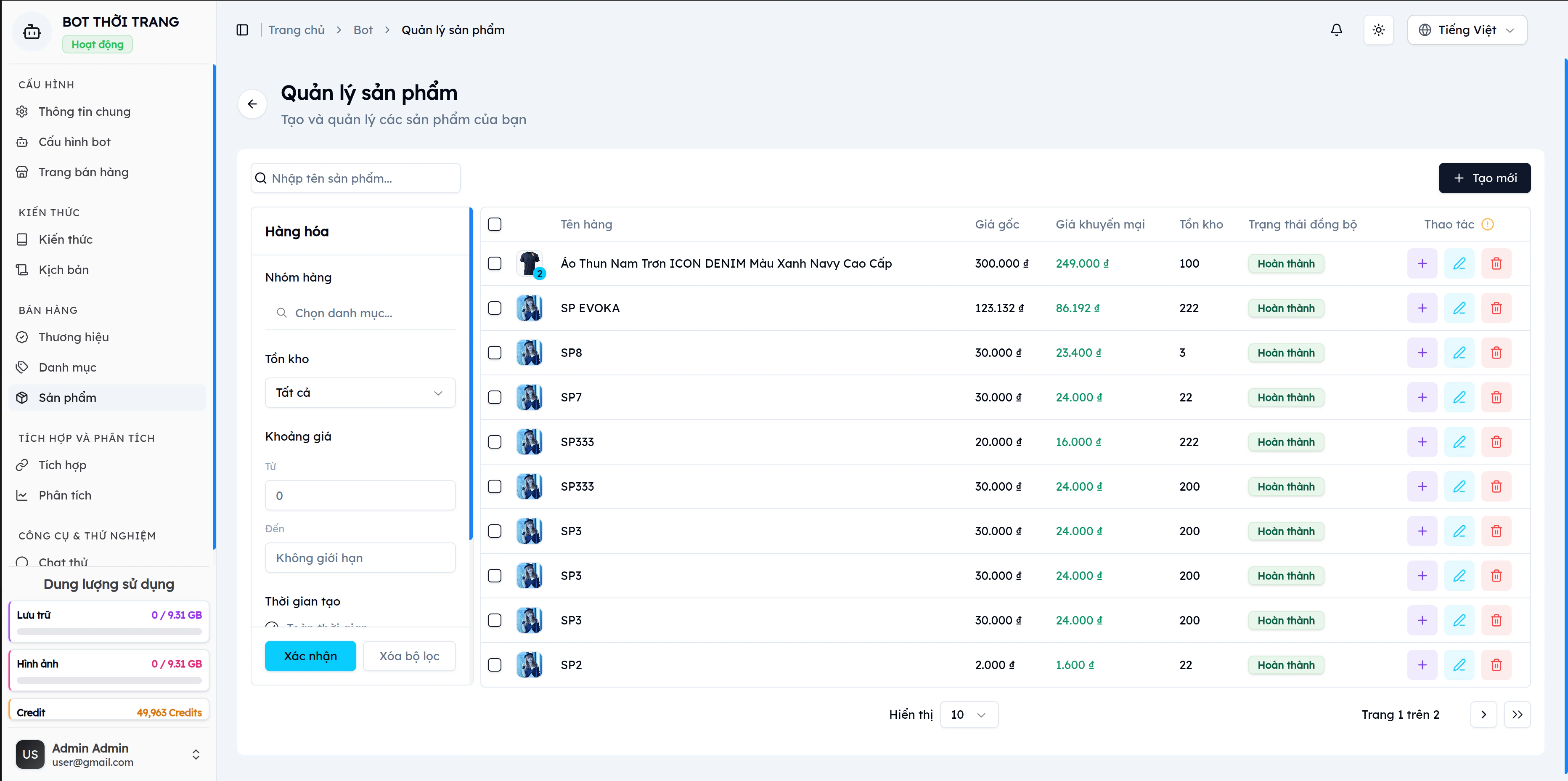Click plus icon on SP7 row
The image size is (1568, 781).
pyautogui.click(x=1422, y=397)
